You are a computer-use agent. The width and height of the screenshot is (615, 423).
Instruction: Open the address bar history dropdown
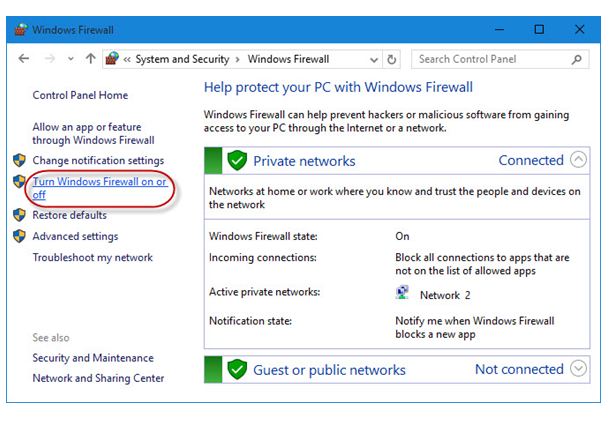coord(374,60)
